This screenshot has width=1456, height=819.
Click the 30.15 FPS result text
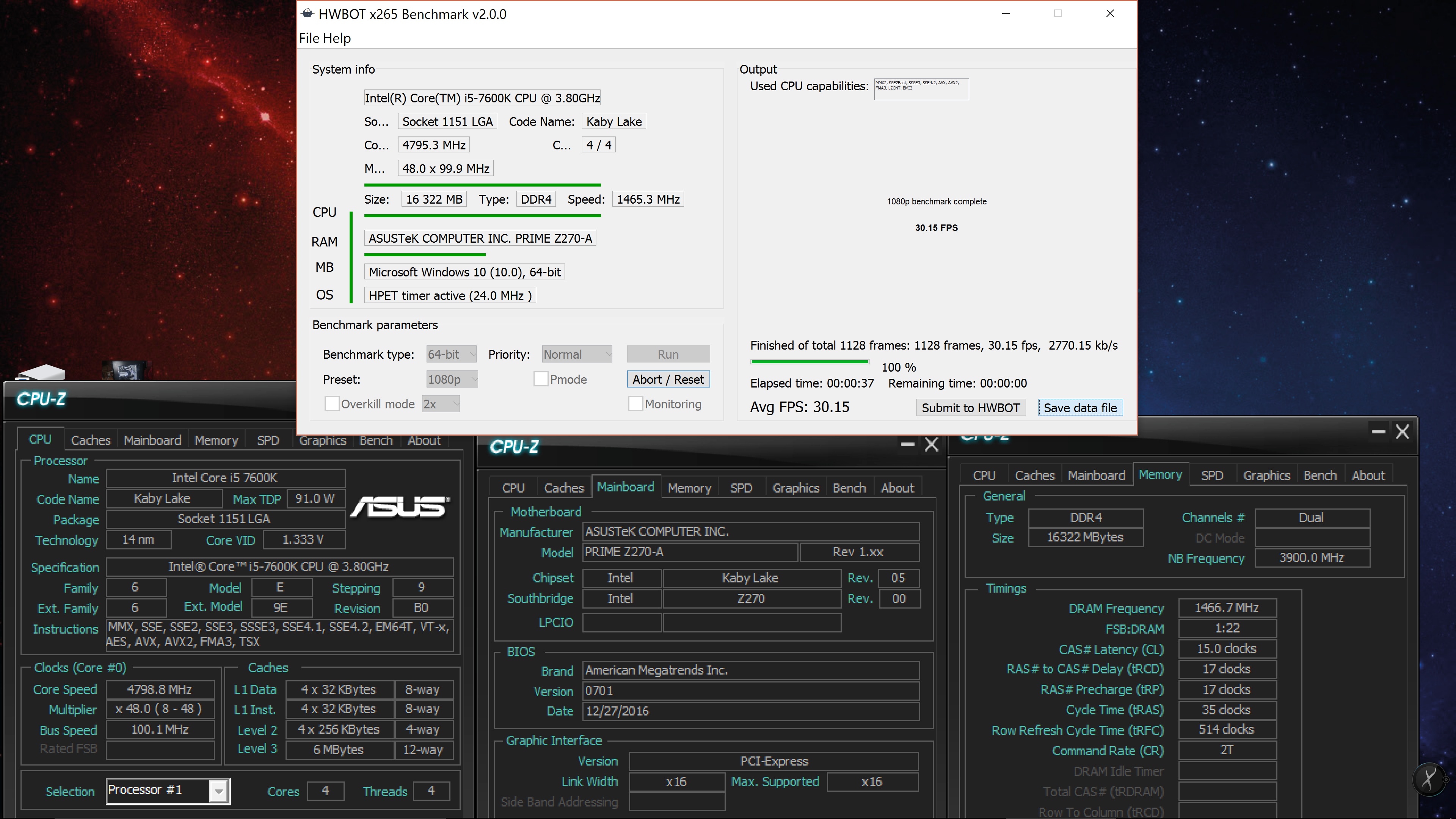[x=937, y=228]
